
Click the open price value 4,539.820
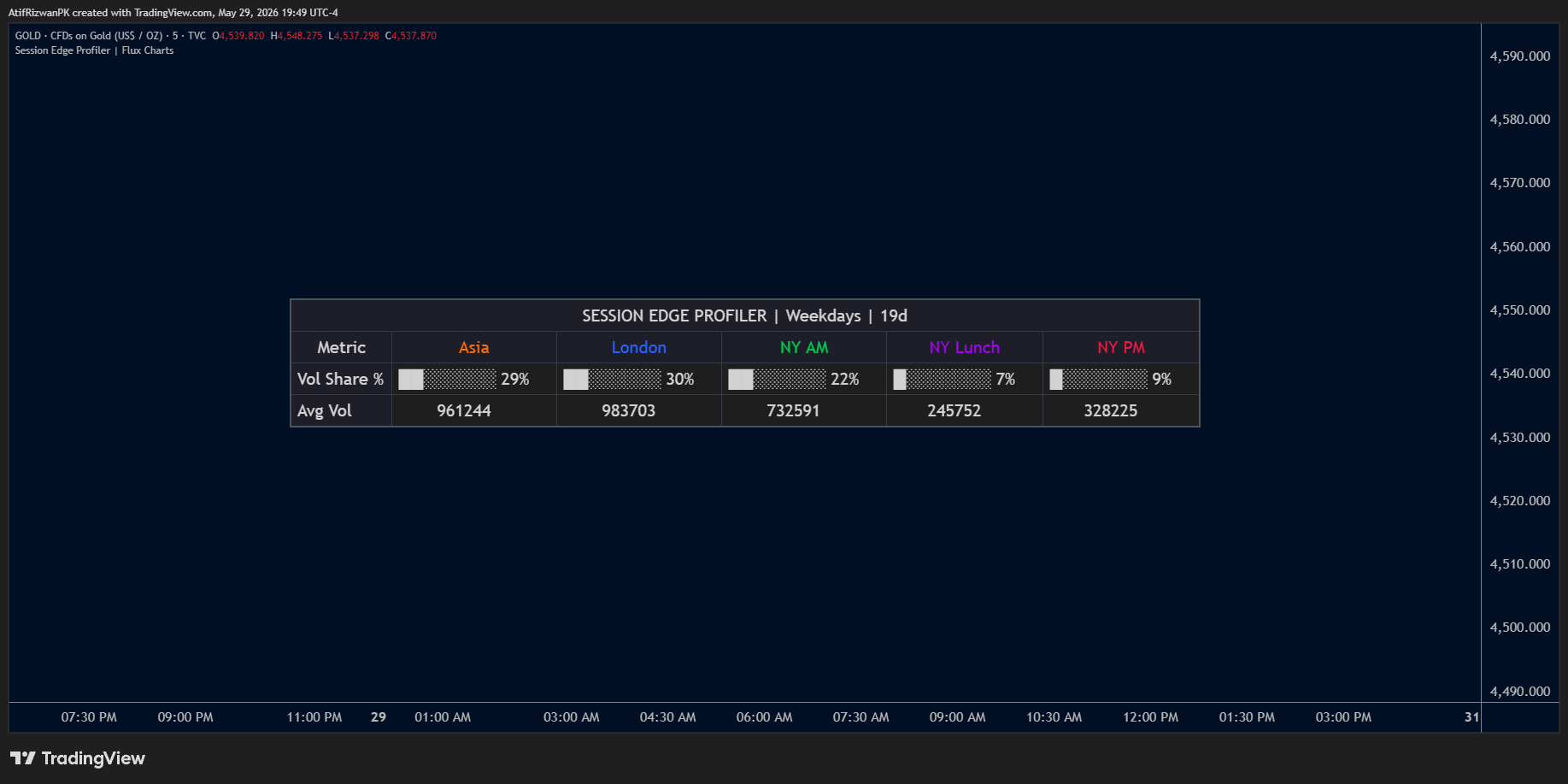tap(242, 36)
